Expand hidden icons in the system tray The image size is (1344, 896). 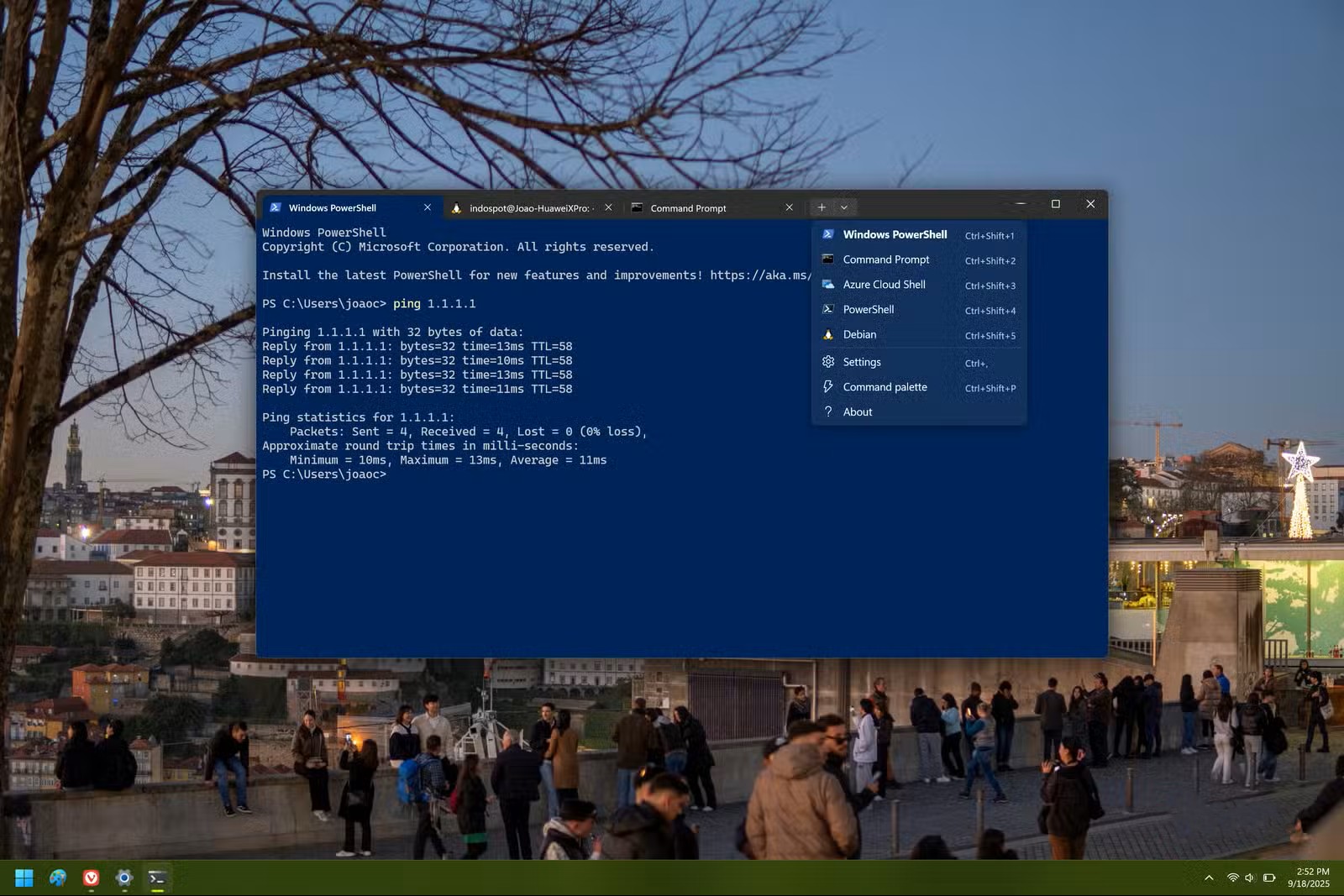(x=1208, y=877)
